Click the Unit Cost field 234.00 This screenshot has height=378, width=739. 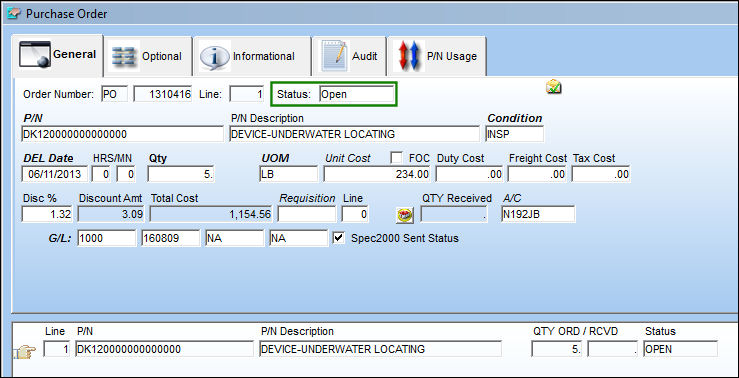click(377, 174)
